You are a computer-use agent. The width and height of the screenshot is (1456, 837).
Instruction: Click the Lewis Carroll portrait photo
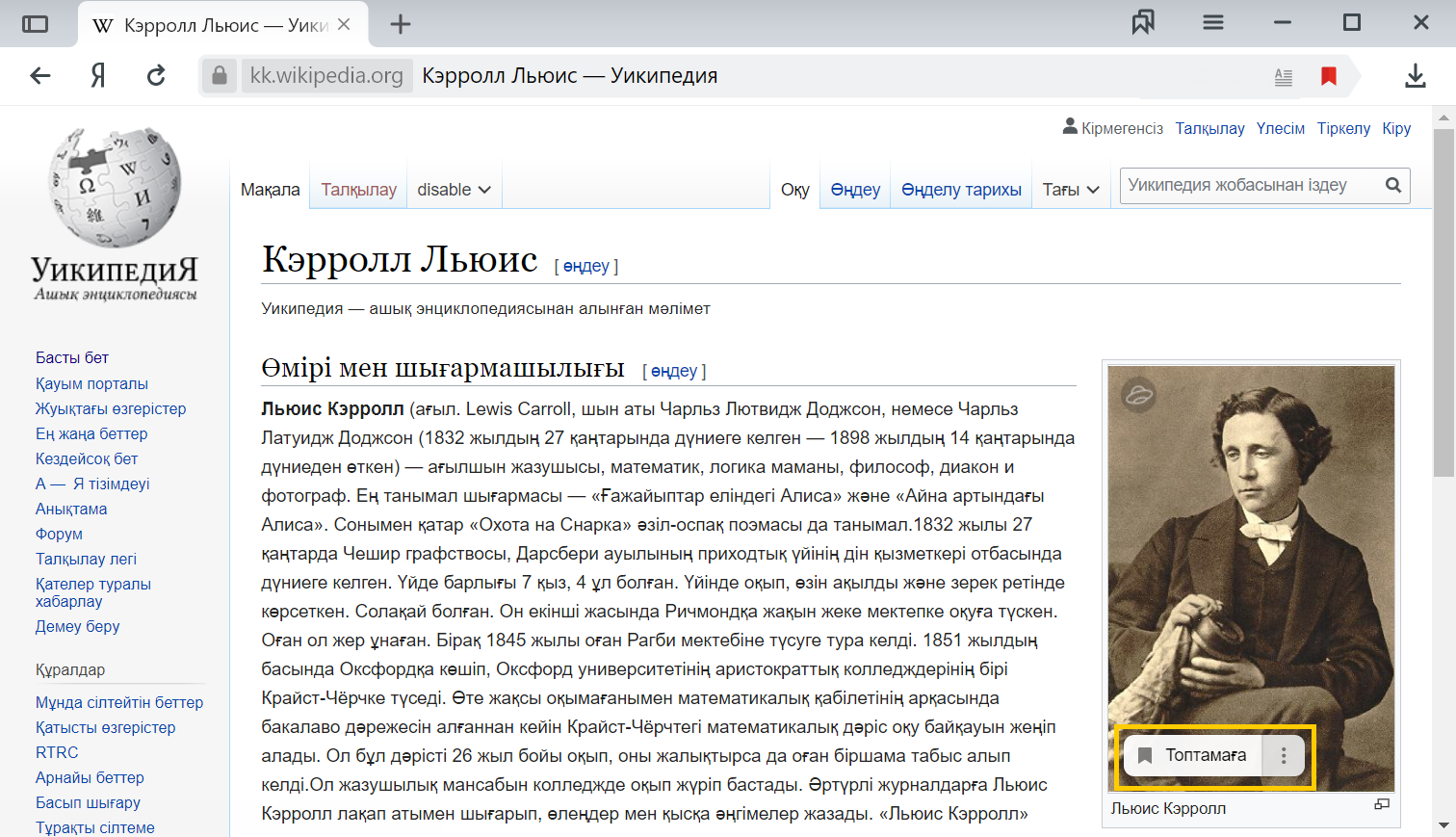[1251, 578]
